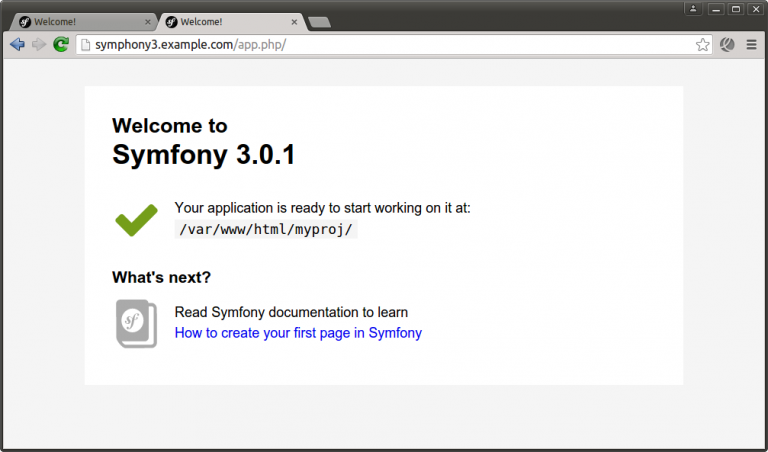Click the green checkmark icon

click(136, 219)
